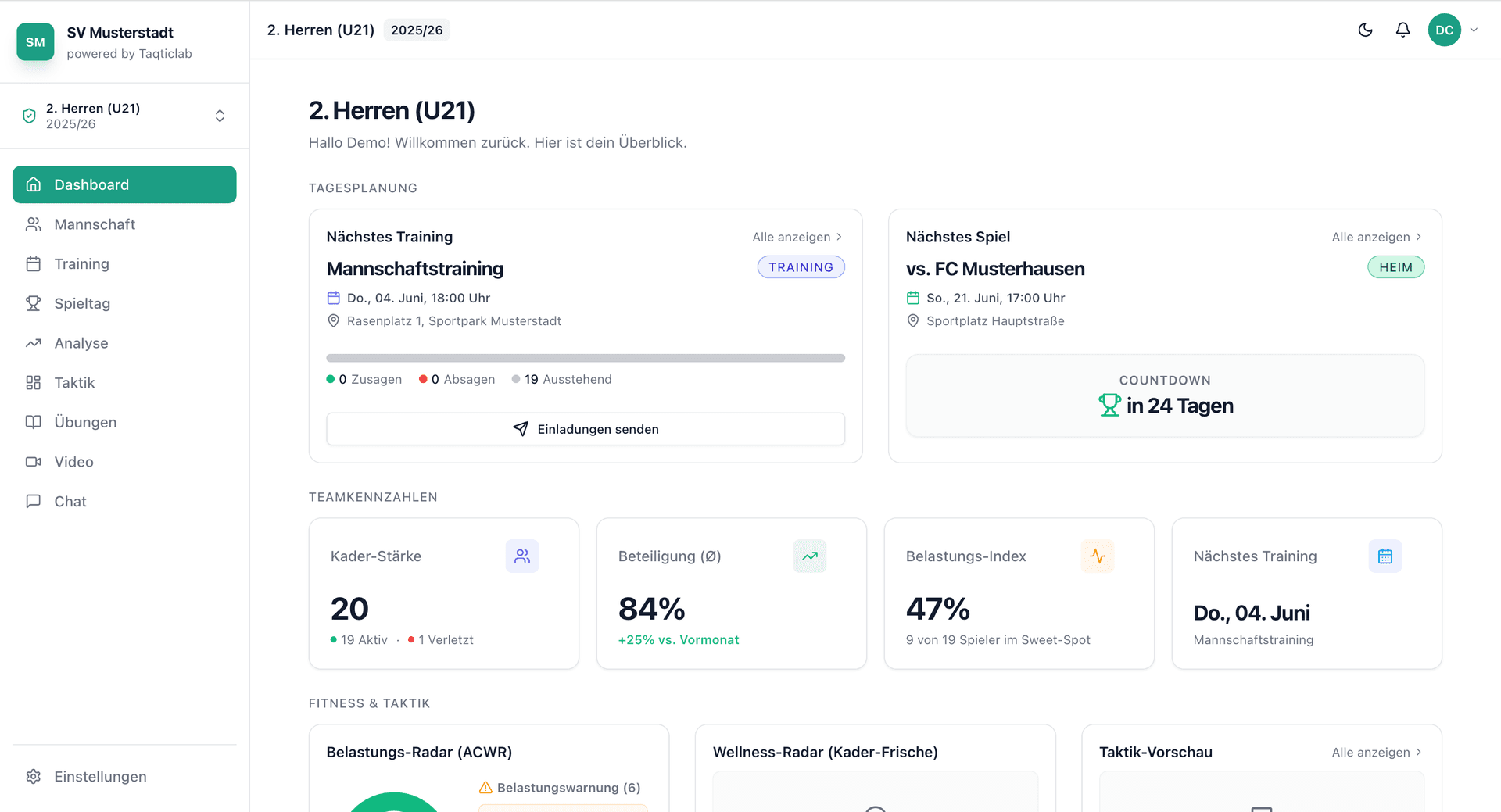Screen dimensions: 1501x812
Task: Click the Nächstes Training calendar icon tile
Action: 1385,556
